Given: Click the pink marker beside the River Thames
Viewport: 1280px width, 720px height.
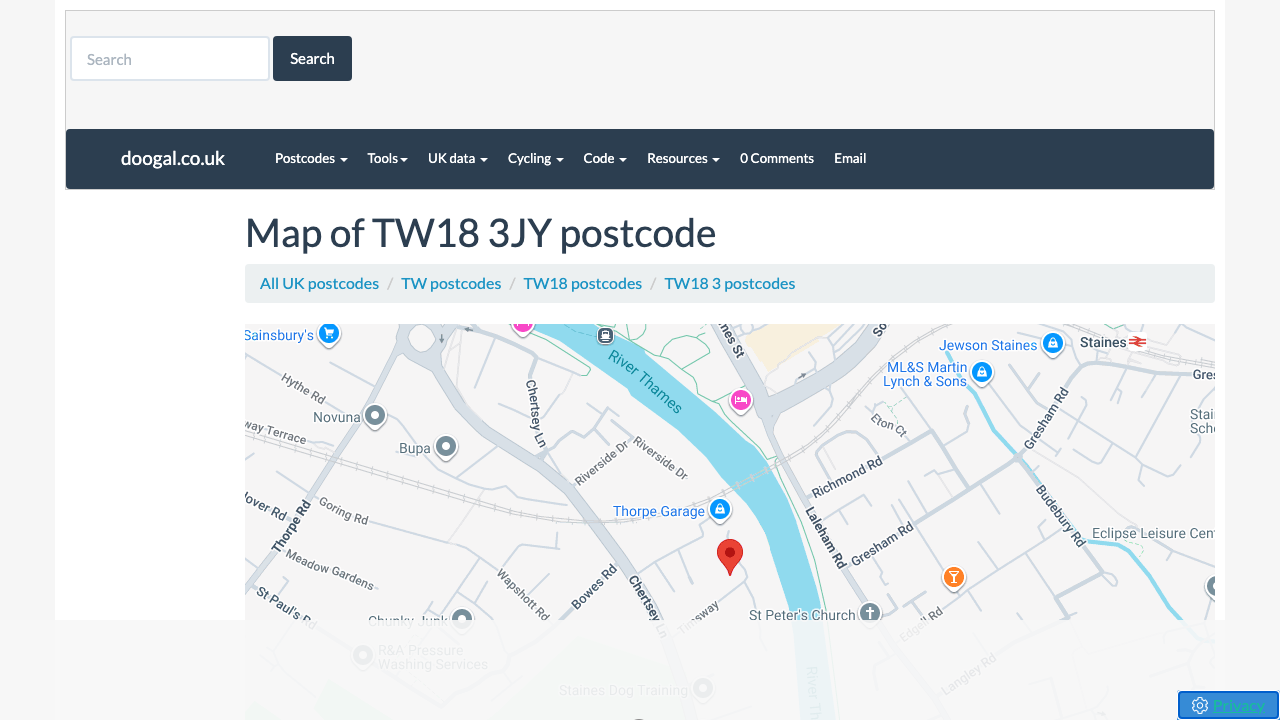Looking at the screenshot, I should (x=740, y=400).
